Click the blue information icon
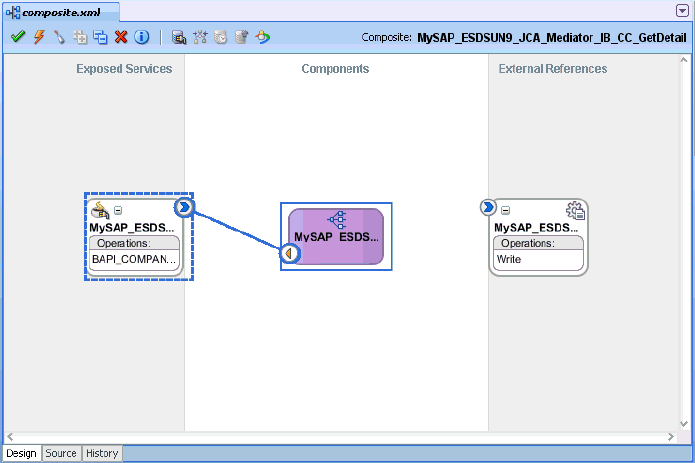This screenshot has width=695, height=463. click(141, 37)
